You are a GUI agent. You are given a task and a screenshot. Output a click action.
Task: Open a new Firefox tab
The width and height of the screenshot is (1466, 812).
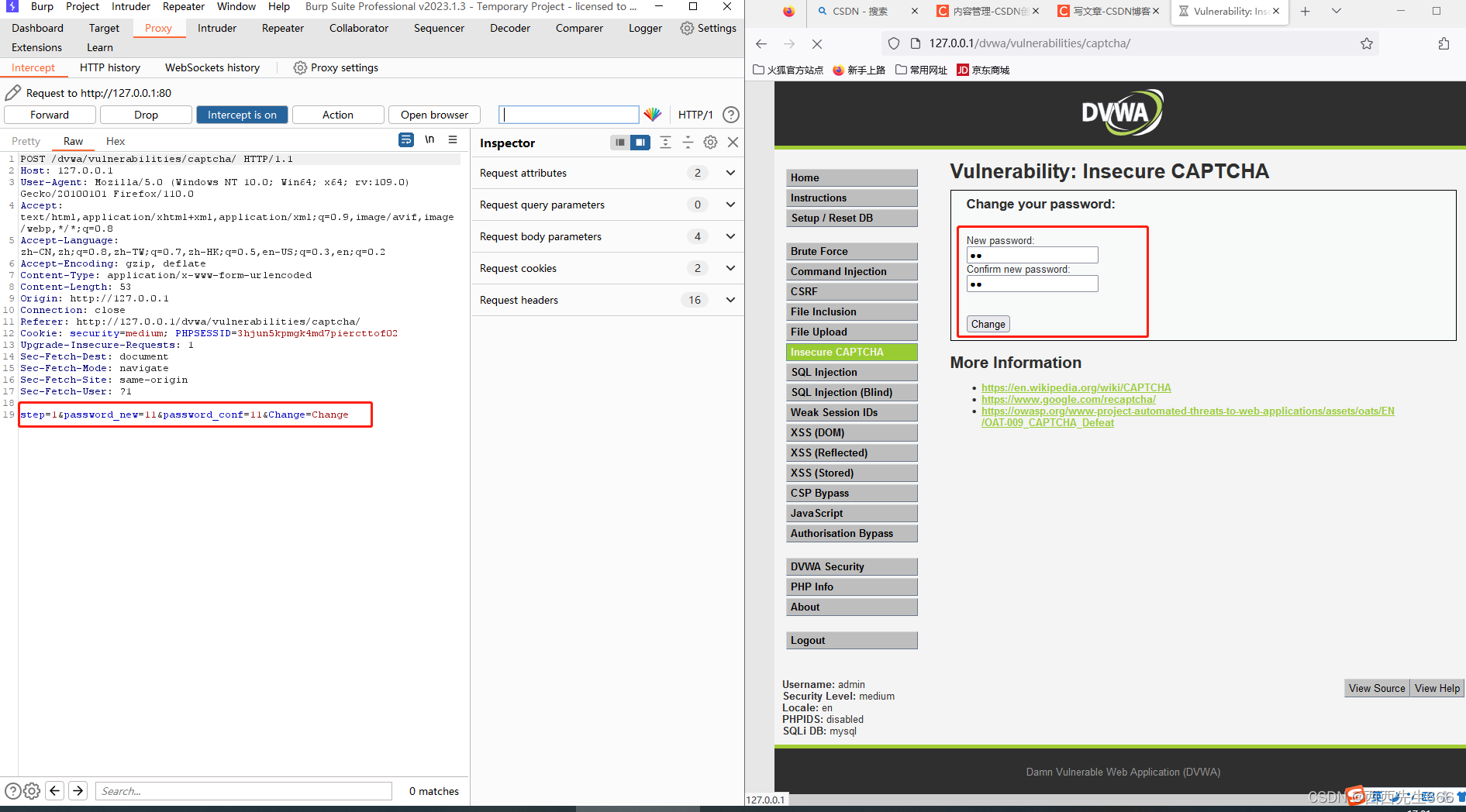[x=1305, y=12]
